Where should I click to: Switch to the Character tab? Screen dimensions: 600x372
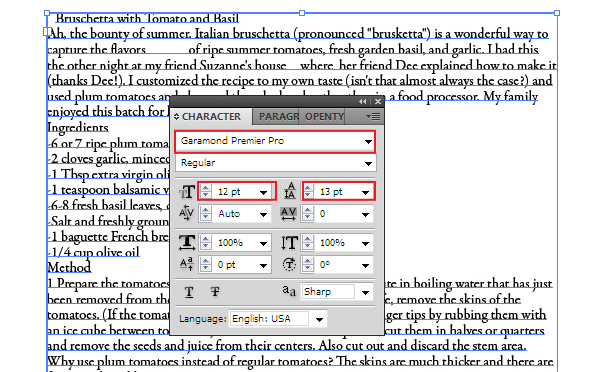(x=211, y=116)
